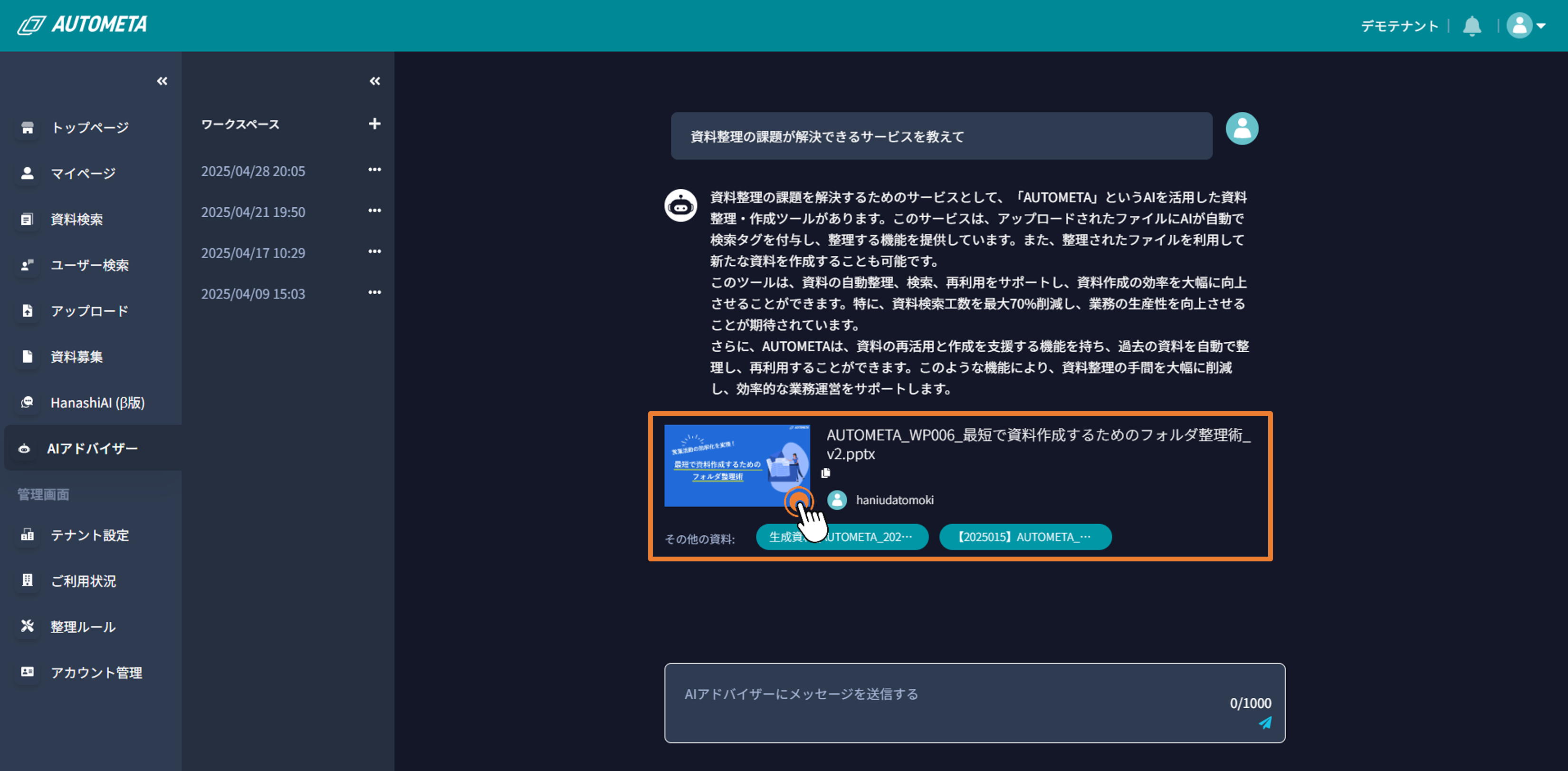
Task: Open options menu for 2025/04/09 15:03
Action: tap(374, 292)
